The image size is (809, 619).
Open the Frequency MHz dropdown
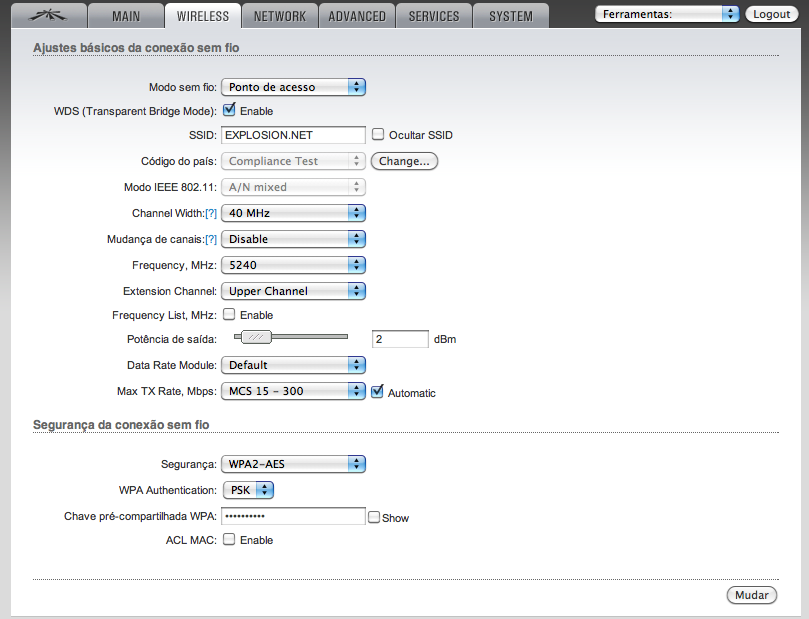292,265
